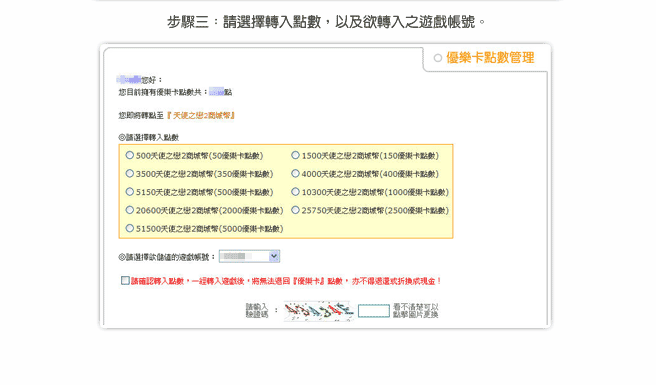This screenshot has width=656, height=385.
Task: Open the game account dropdown
Action: [249, 256]
